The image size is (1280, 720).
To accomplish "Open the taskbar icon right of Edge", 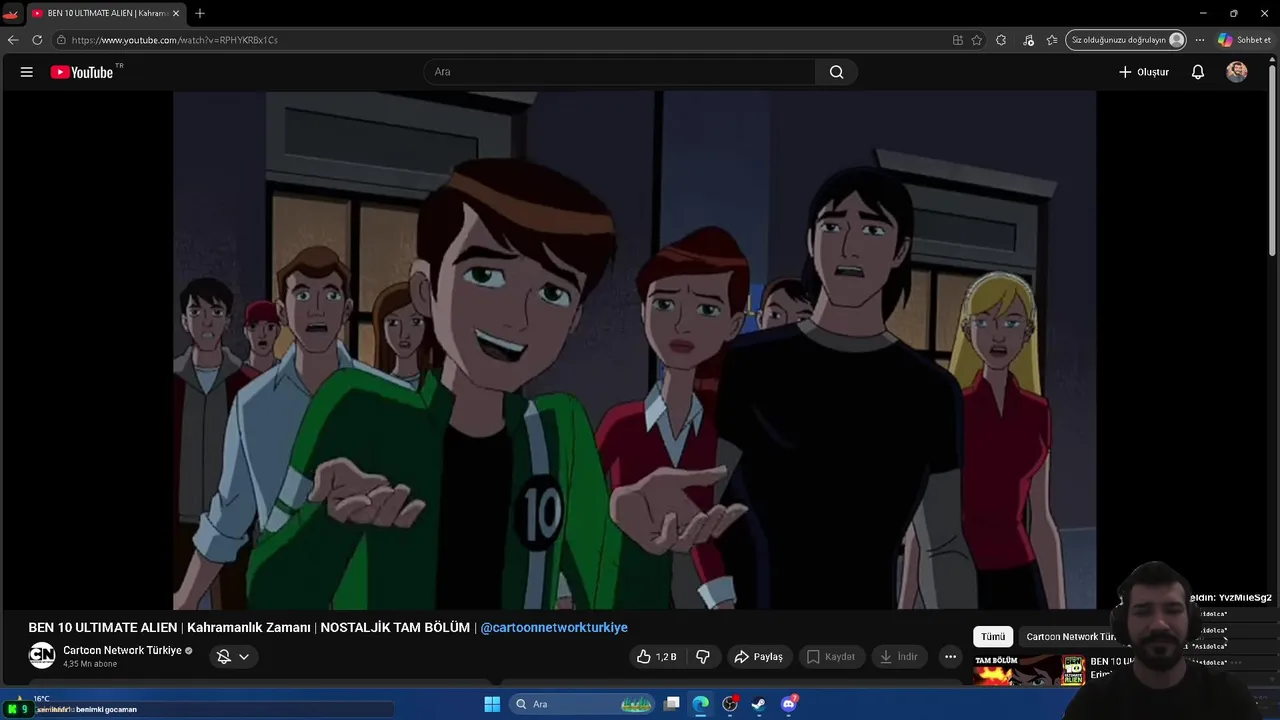I will [x=730, y=704].
